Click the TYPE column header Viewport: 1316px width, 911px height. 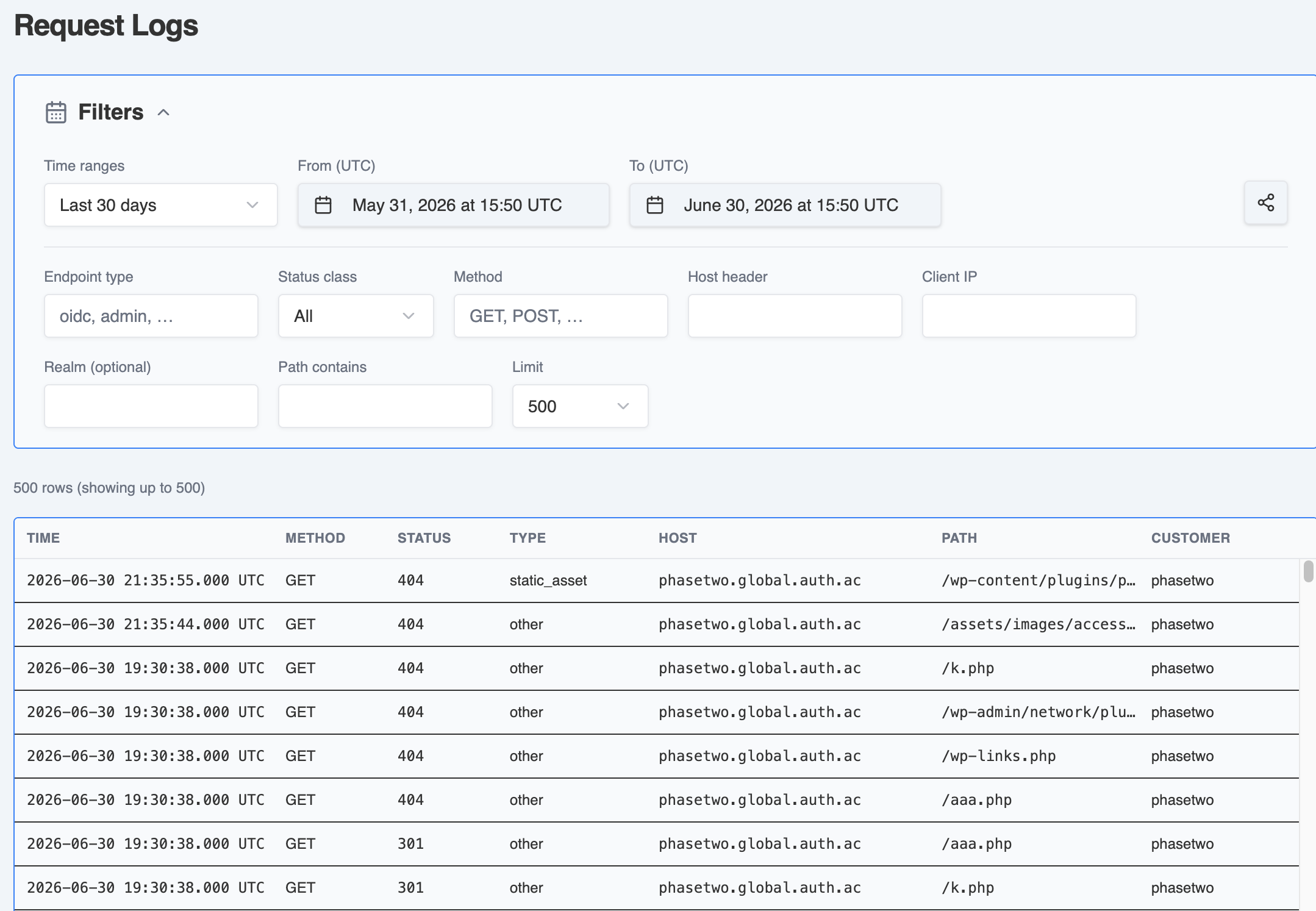tap(528, 538)
